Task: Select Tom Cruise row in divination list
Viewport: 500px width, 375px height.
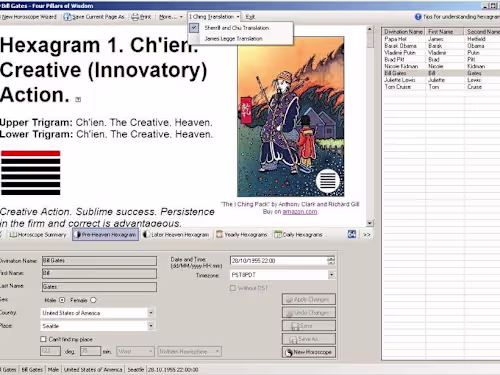Action: click(441, 87)
